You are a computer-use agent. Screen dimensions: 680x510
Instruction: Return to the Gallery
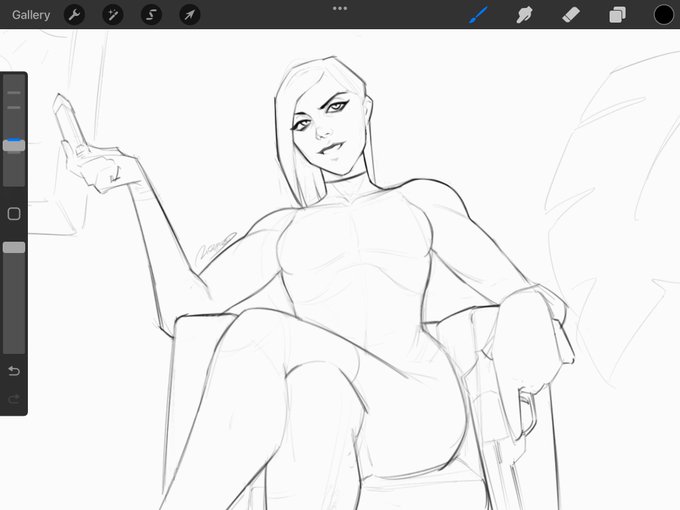[x=31, y=15]
